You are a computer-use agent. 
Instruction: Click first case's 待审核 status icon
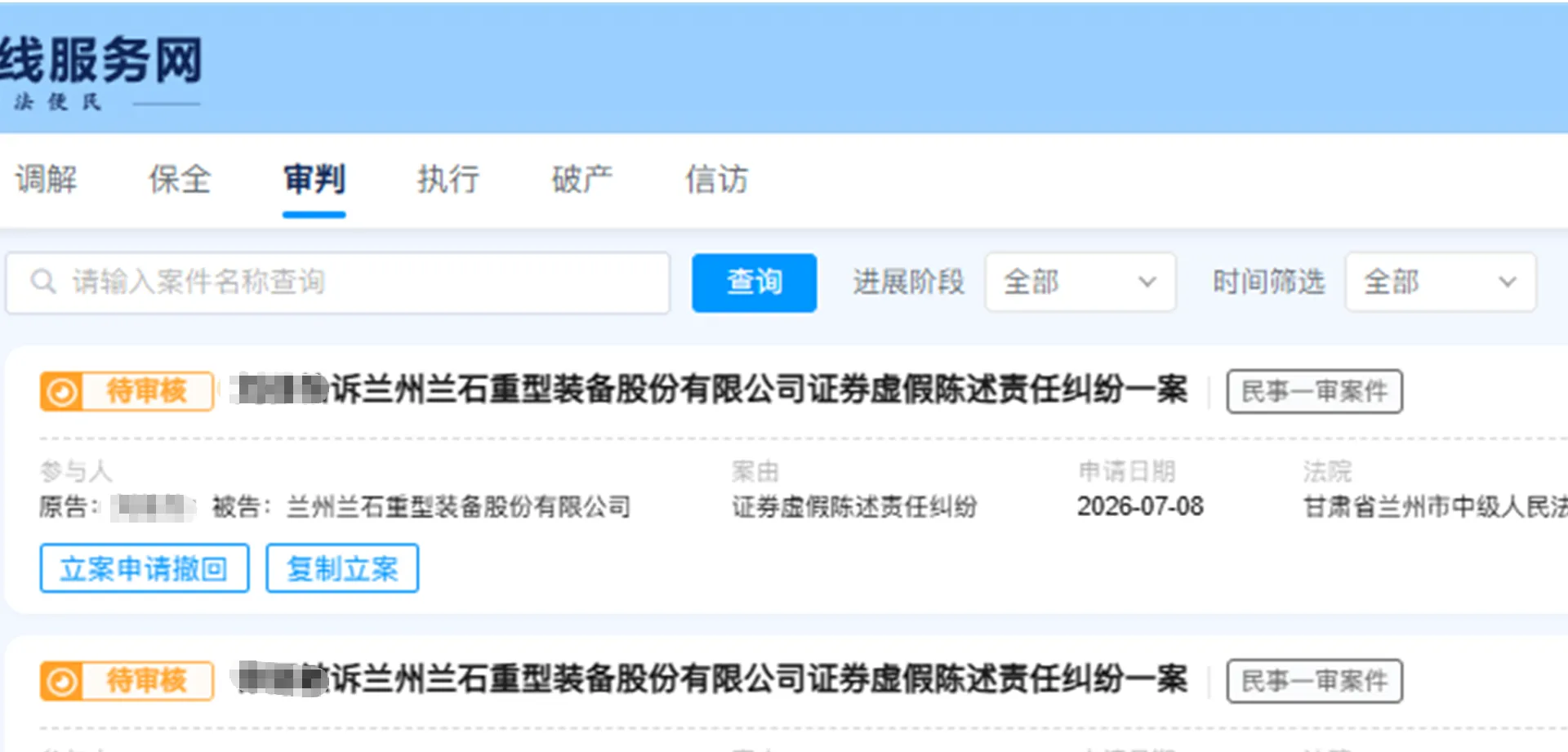[61, 392]
